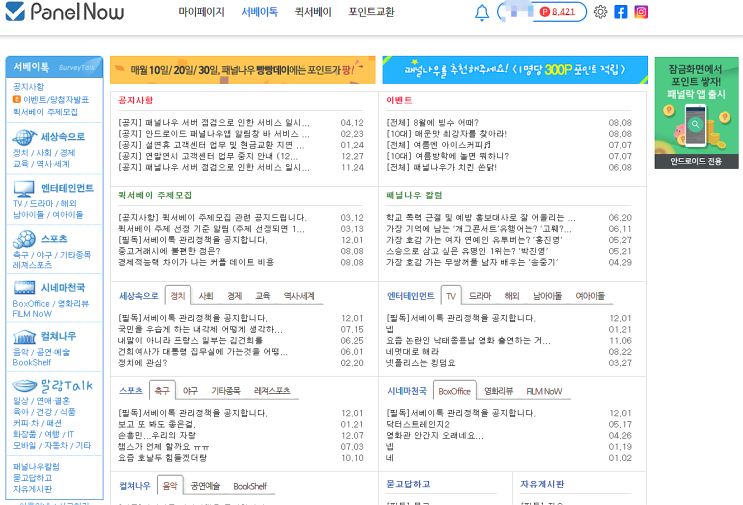Image resolution: width=743 pixels, height=505 pixels.
Task: Open 세상속으로 sidebar heading
Action: click(63, 136)
